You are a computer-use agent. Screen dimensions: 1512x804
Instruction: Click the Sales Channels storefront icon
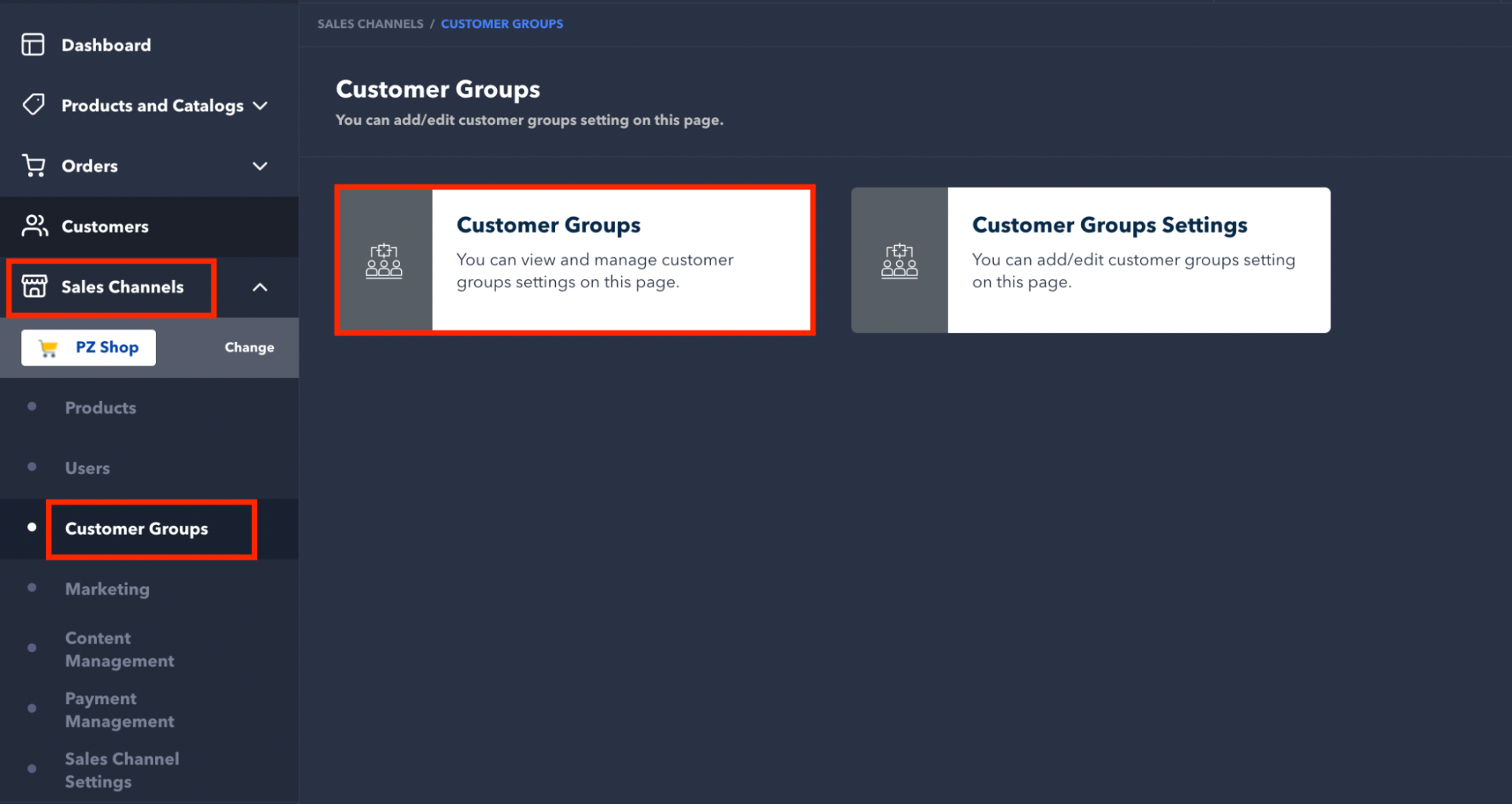pos(34,287)
